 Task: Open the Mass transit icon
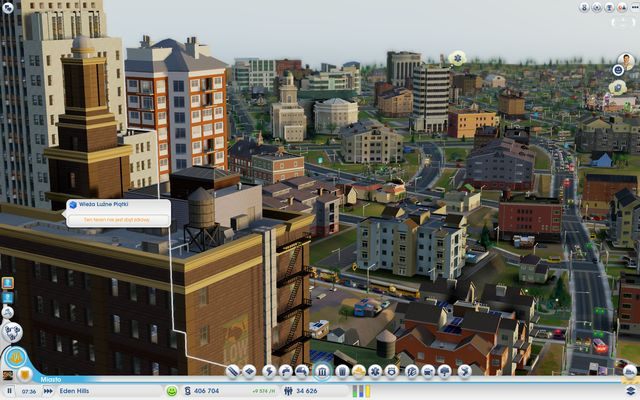[428, 371]
